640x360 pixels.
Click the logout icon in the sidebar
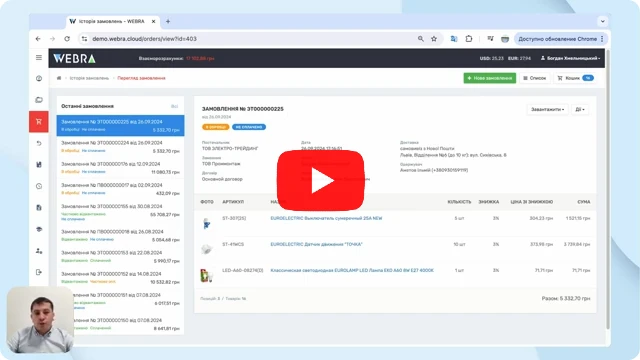(39, 272)
